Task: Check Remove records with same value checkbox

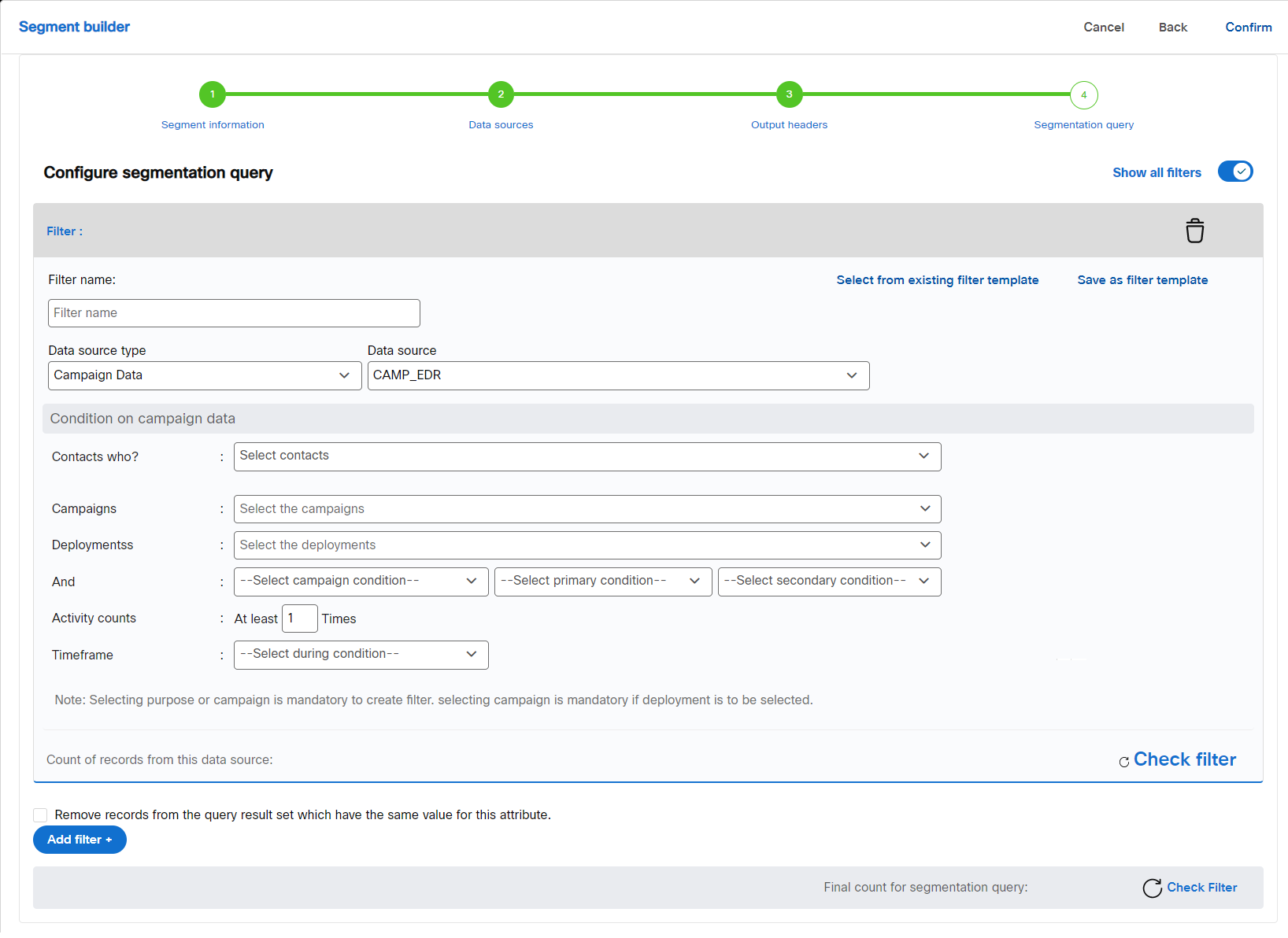Action: (40, 814)
